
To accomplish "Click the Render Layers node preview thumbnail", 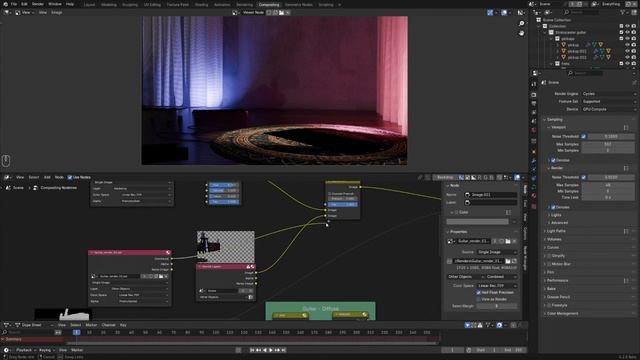I will [226, 247].
